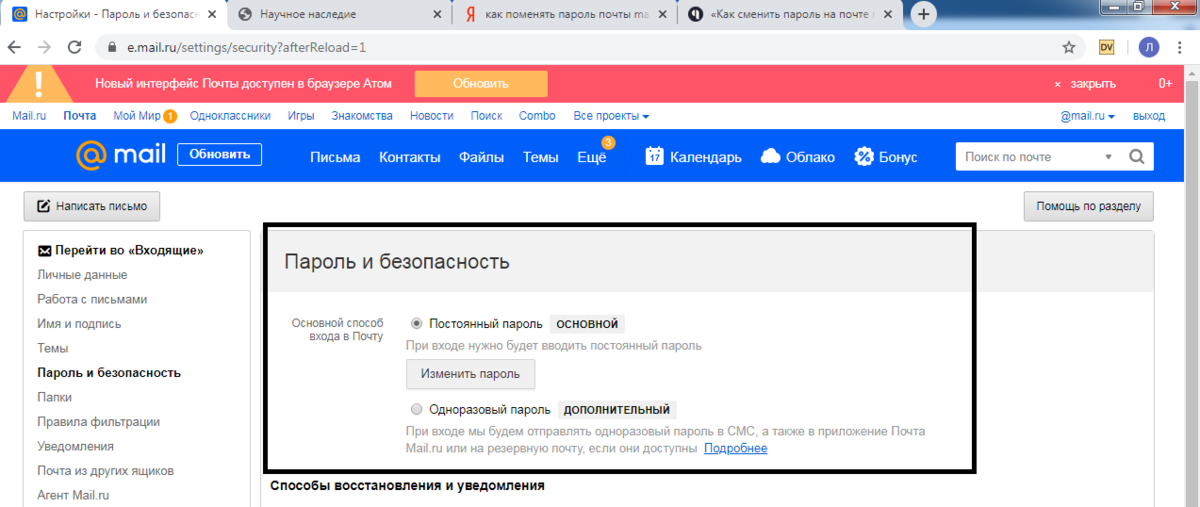Viewport: 1200px width, 507px height.
Task: Open Бонус percent badge icon
Action: coord(864,156)
